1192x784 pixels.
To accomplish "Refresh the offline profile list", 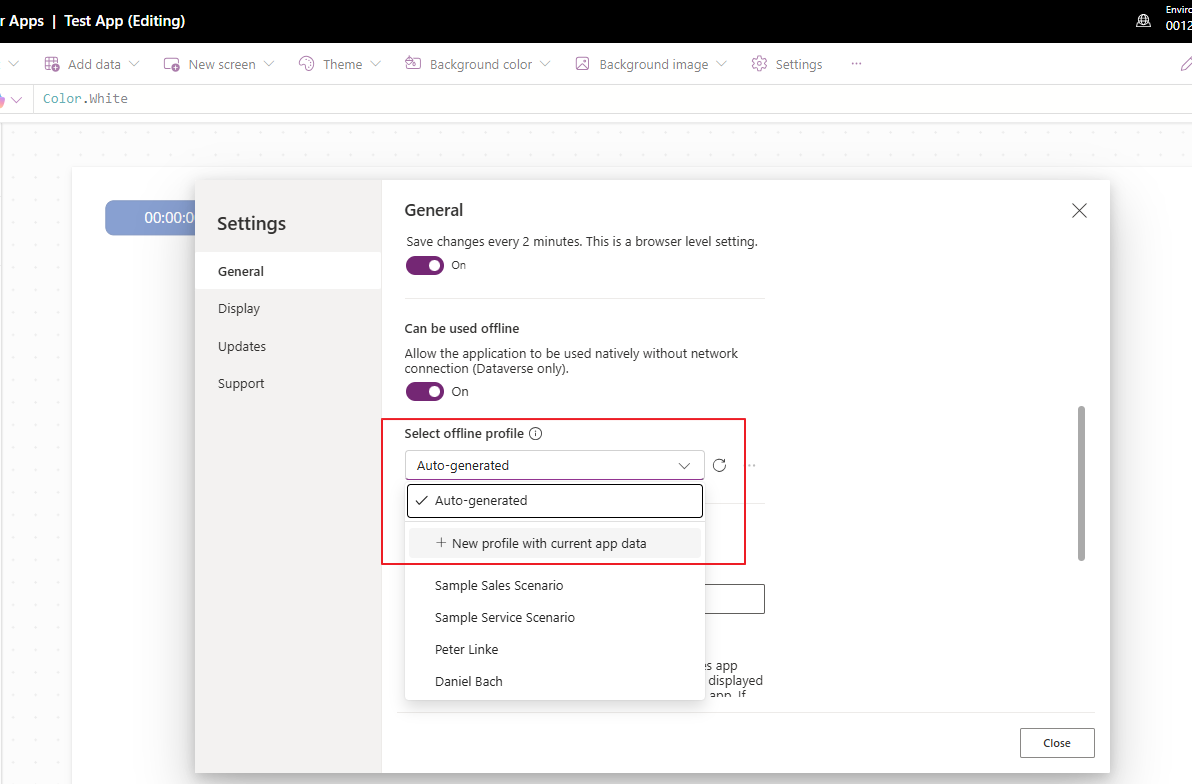I will [719, 464].
